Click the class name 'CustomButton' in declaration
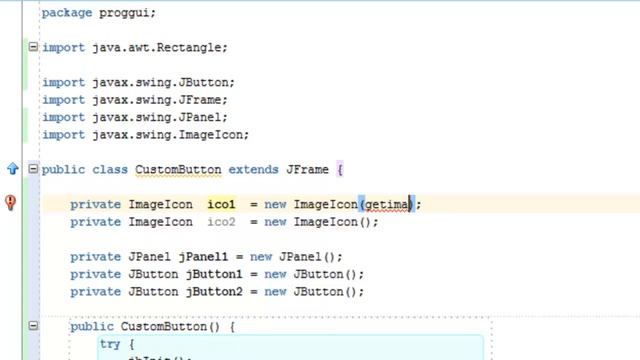Screen dimensions: 640x360 tap(178, 170)
